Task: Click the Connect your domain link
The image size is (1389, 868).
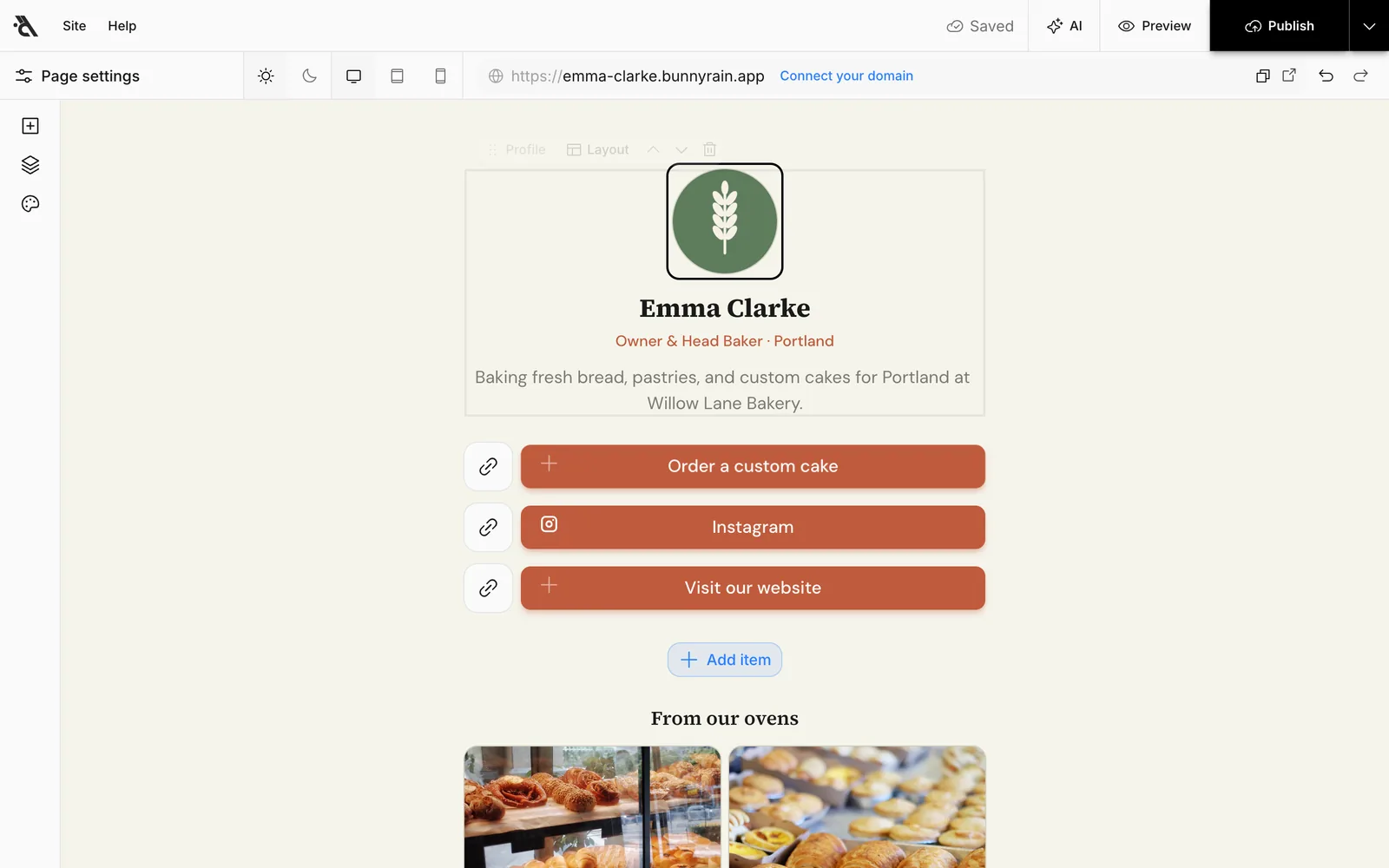Action: pyautogui.click(x=846, y=76)
